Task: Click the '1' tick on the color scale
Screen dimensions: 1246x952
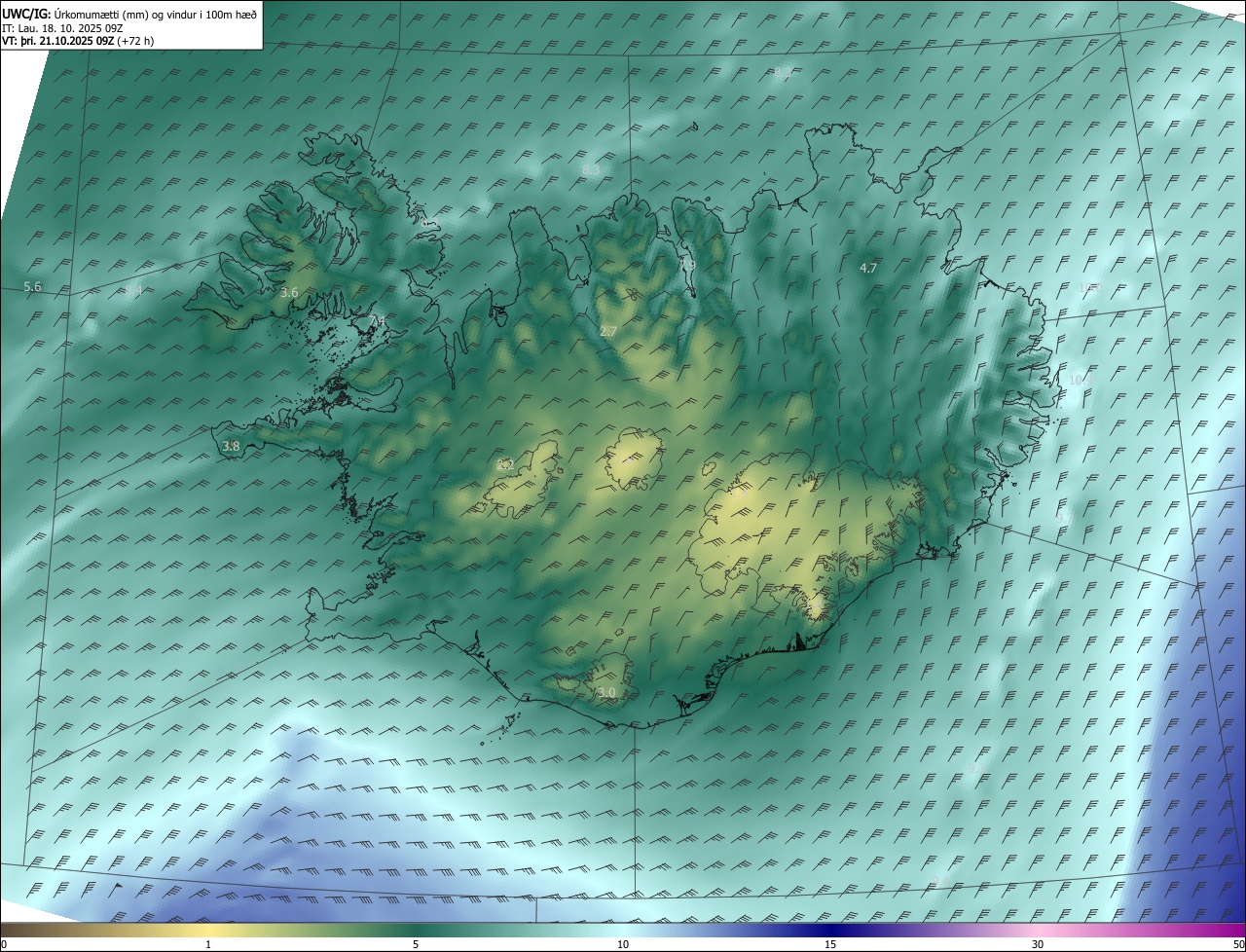Action: 208,944
